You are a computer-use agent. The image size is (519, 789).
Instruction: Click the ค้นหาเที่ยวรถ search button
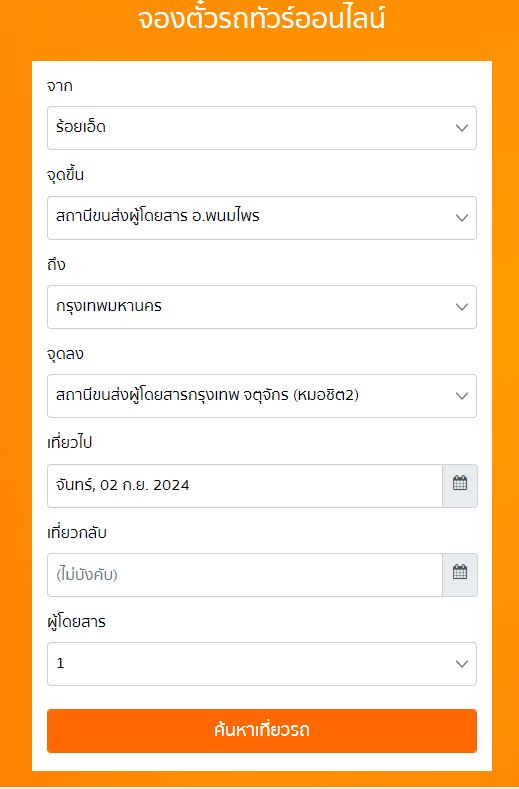(x=262, y=731)
